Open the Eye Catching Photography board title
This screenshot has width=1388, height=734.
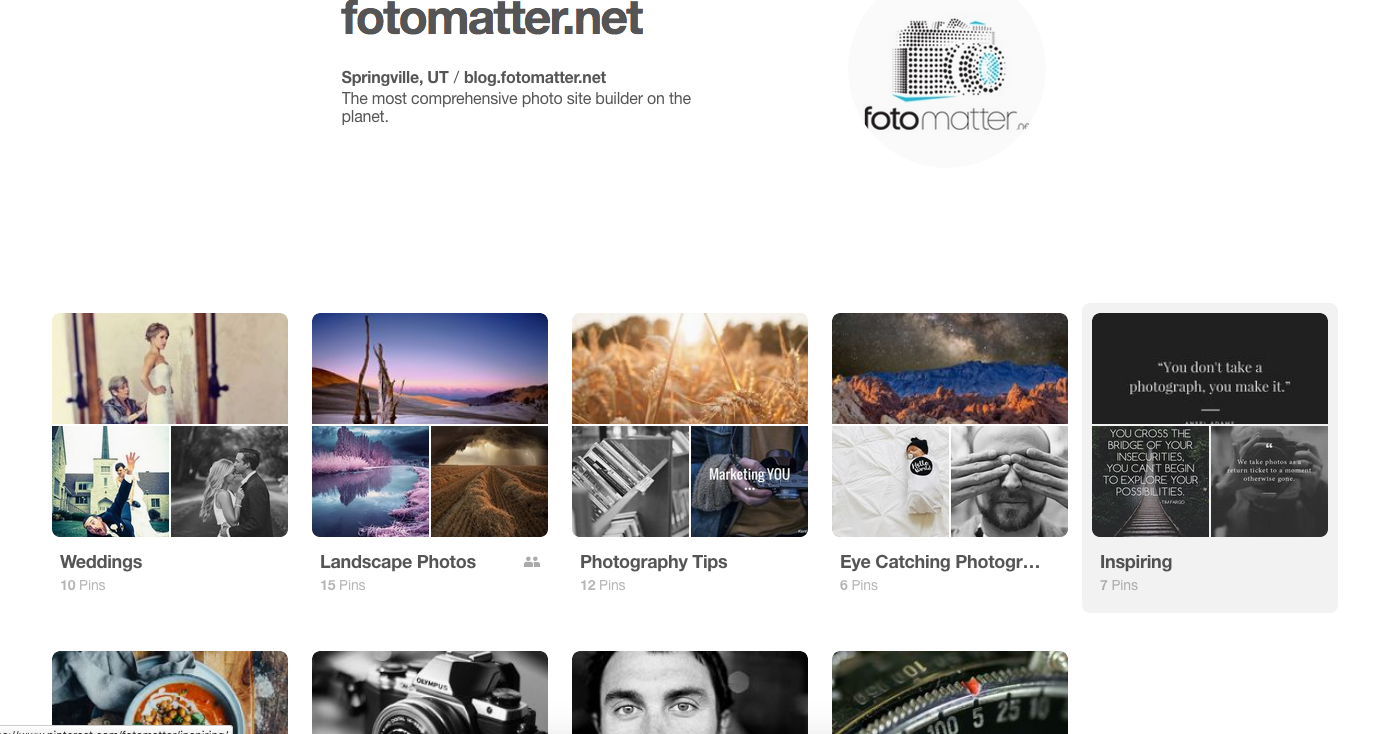940,562
